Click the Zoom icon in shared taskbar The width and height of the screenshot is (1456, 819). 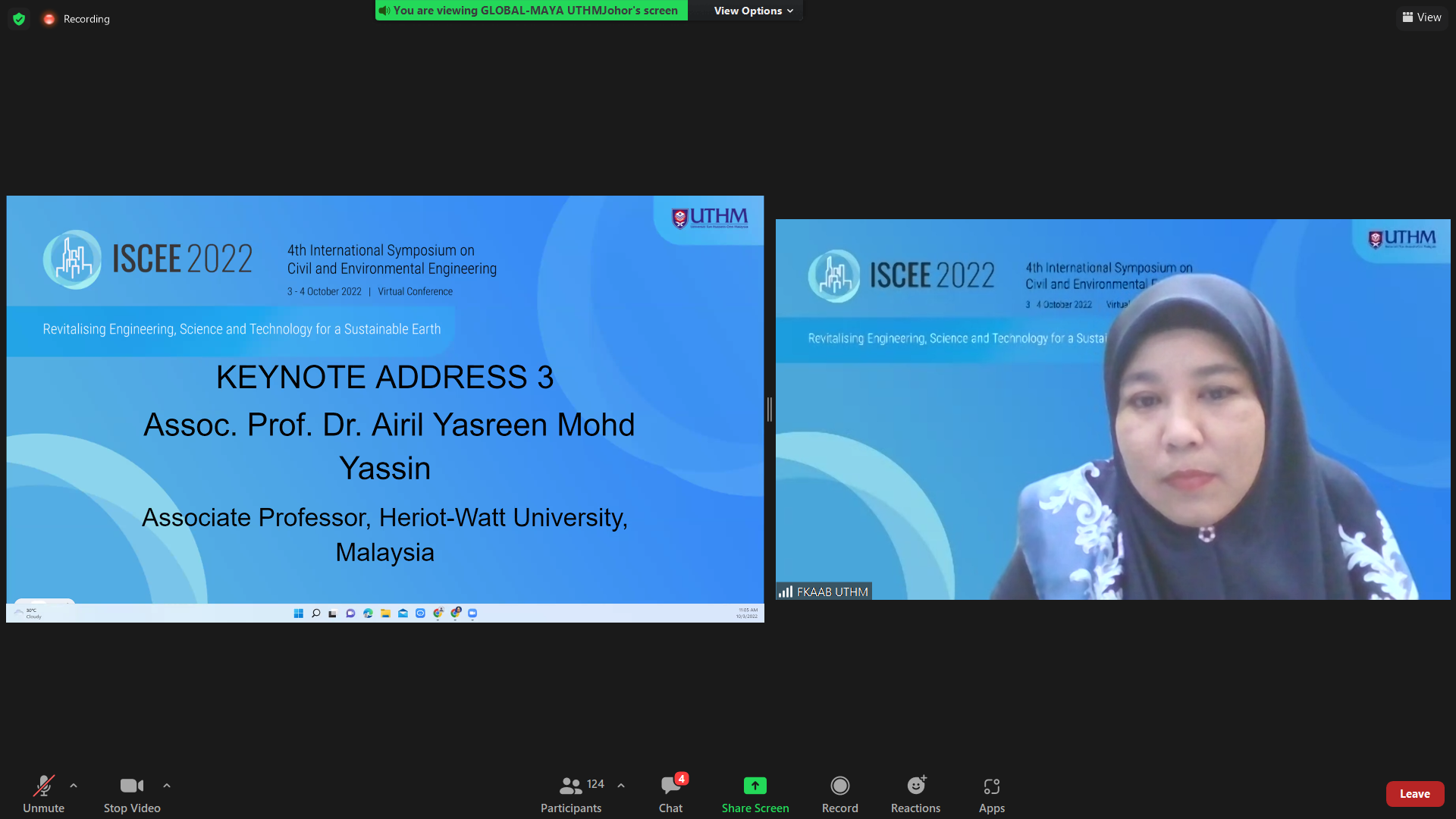(x=472, y=613)
